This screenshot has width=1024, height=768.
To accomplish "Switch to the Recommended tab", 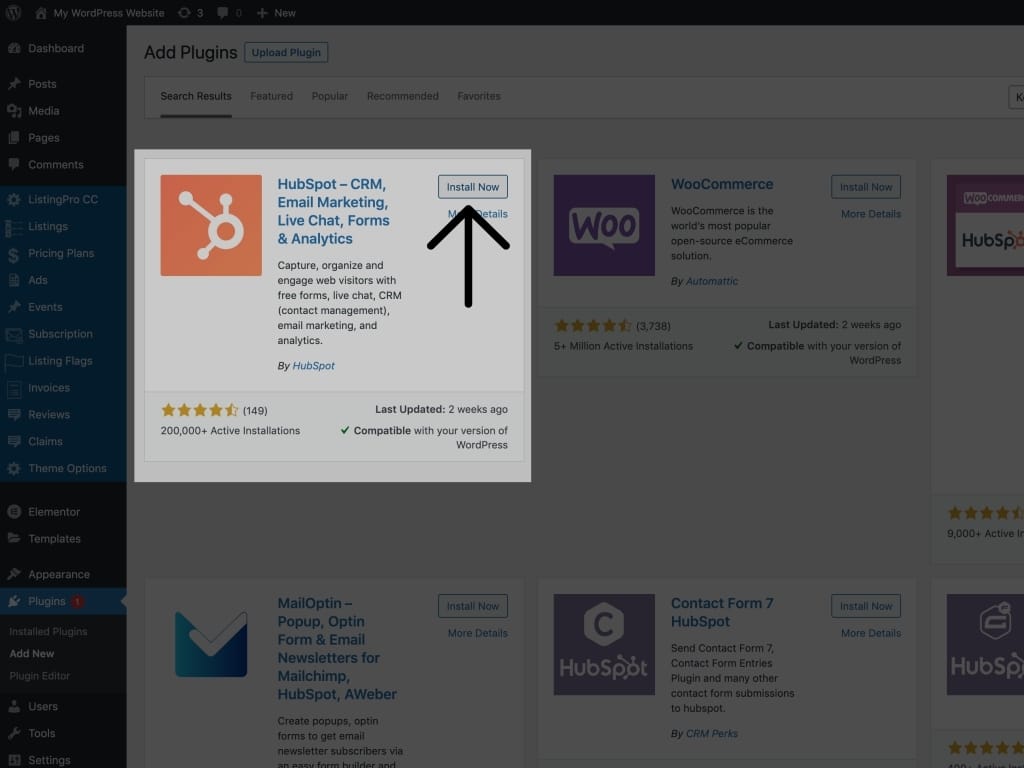I will 403,96.
